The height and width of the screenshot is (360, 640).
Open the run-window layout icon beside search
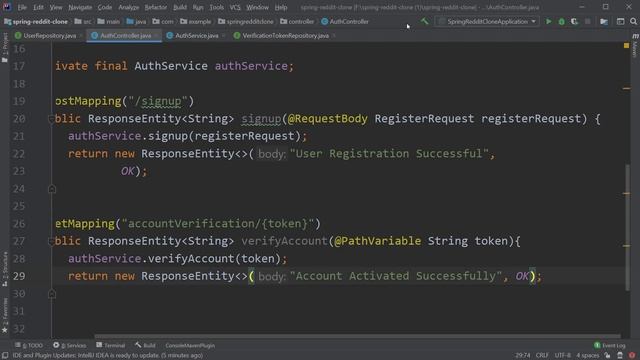pyautogui.click(x=620, y=21)
